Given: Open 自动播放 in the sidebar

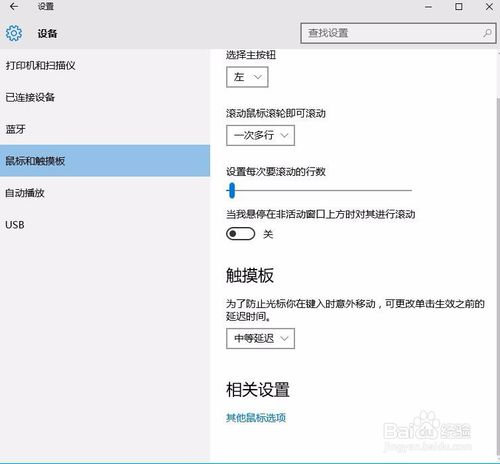Looking at the screenshot, I should tap(105, 193).
